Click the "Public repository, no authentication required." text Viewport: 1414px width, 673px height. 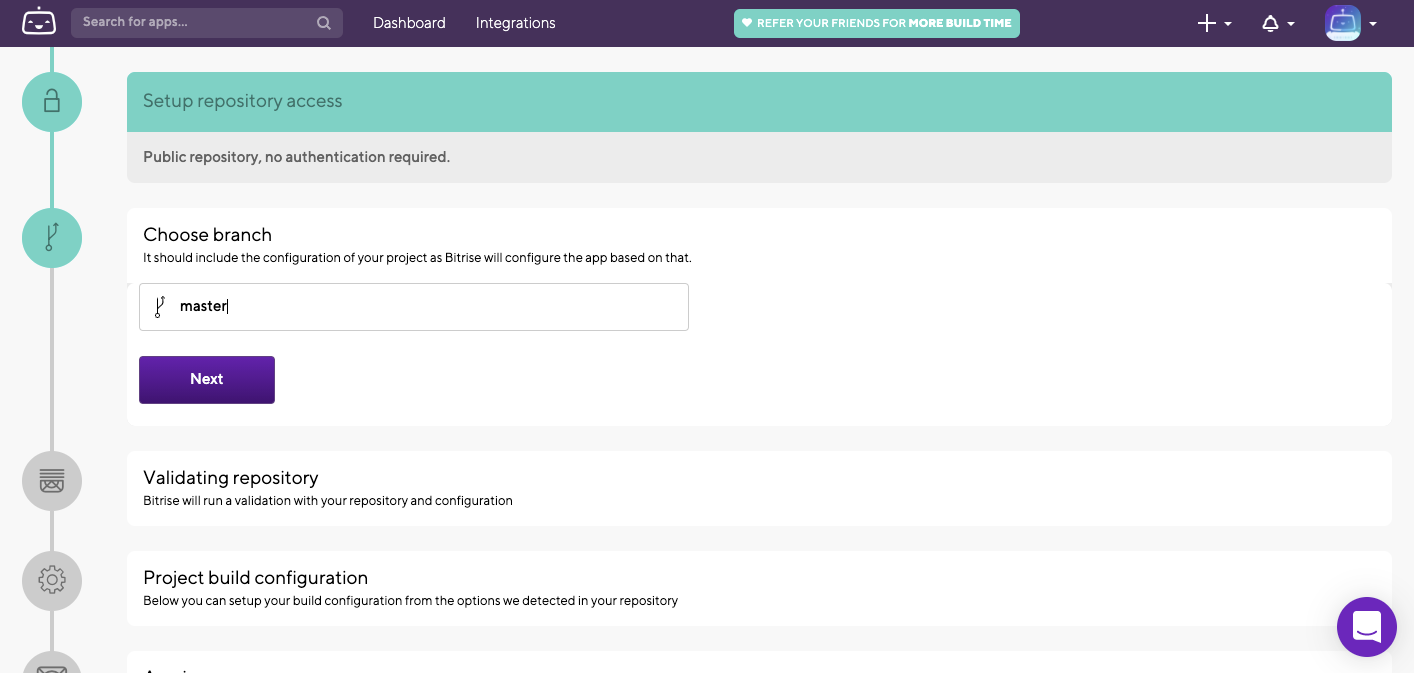tap(296, 157)
